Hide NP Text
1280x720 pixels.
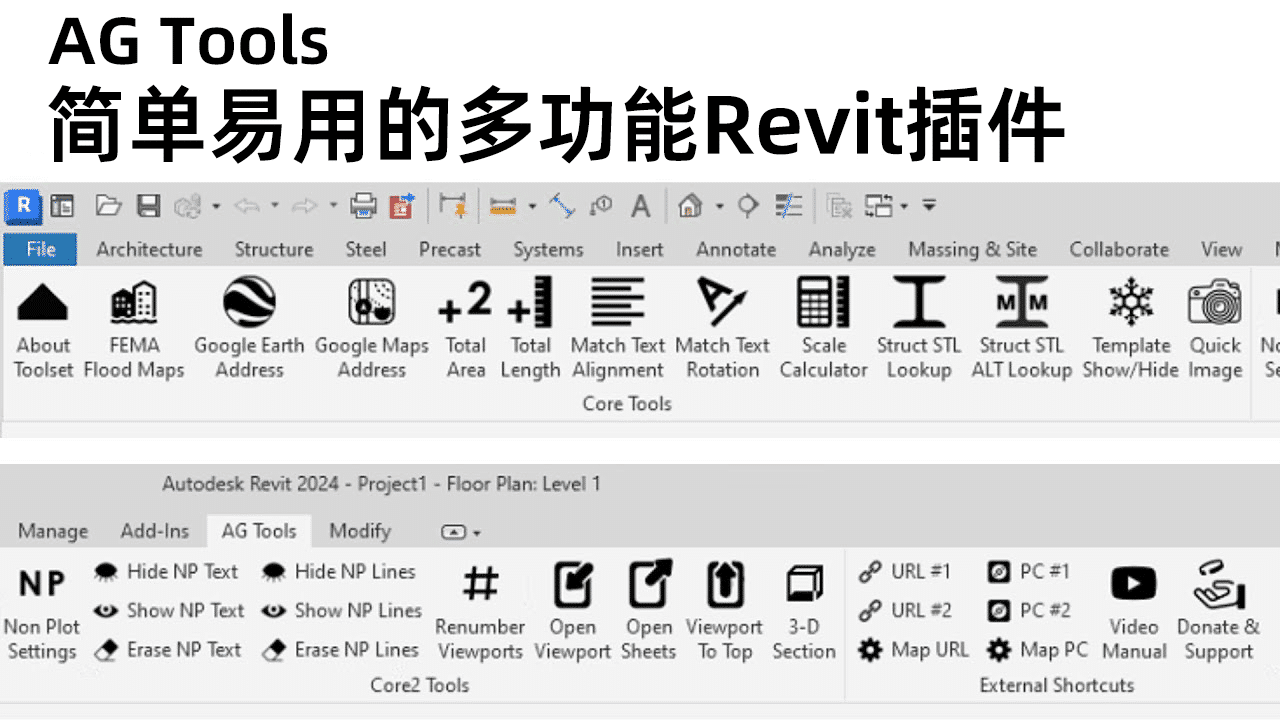coord(167,572)
